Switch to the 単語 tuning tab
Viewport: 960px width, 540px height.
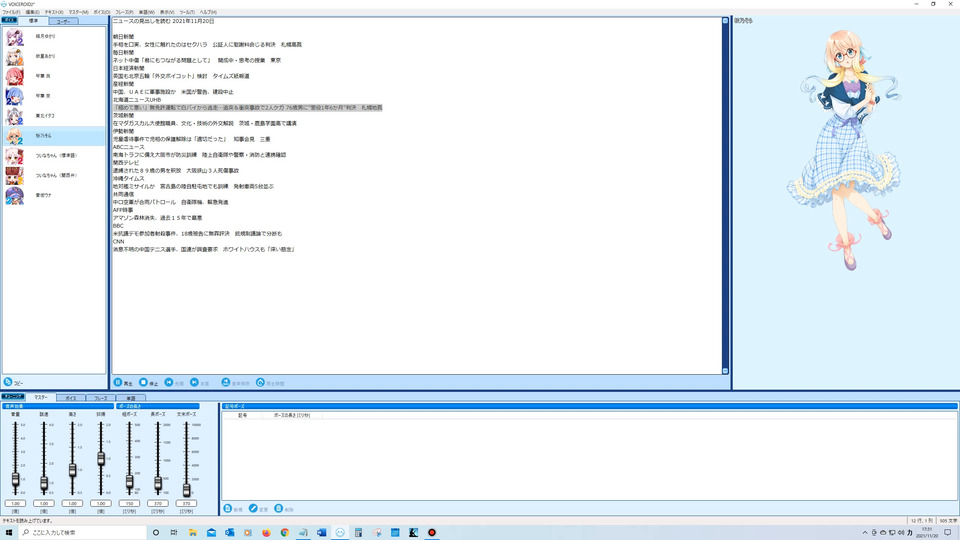coord(130,398)
